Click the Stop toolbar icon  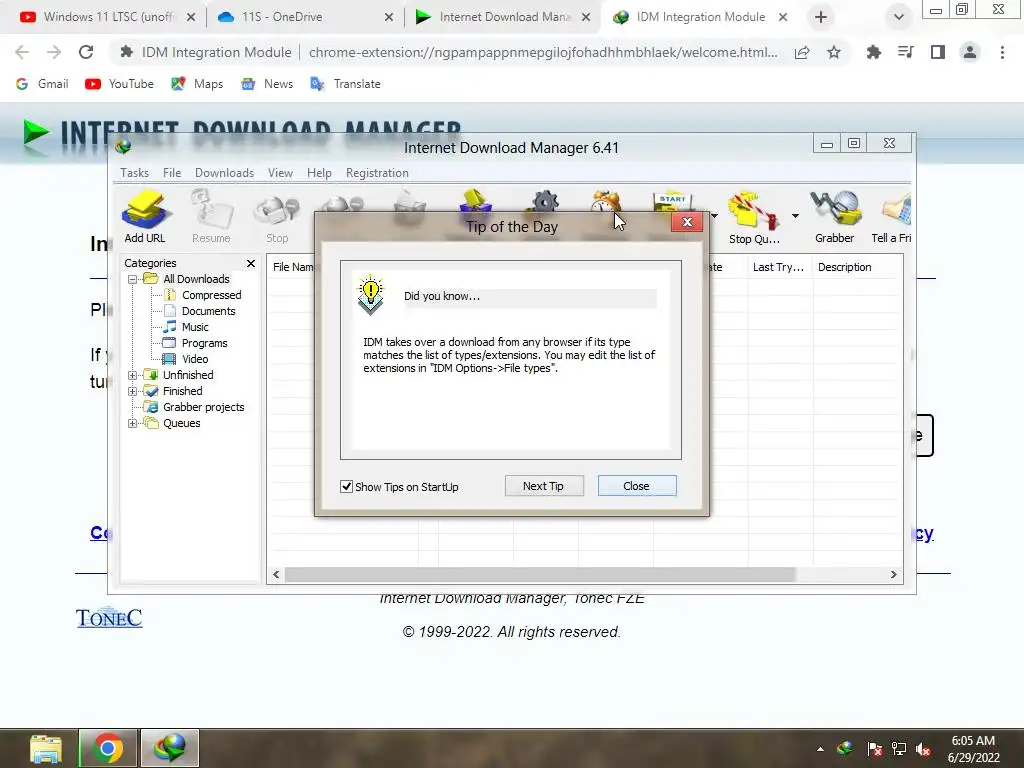coord(277,217)
